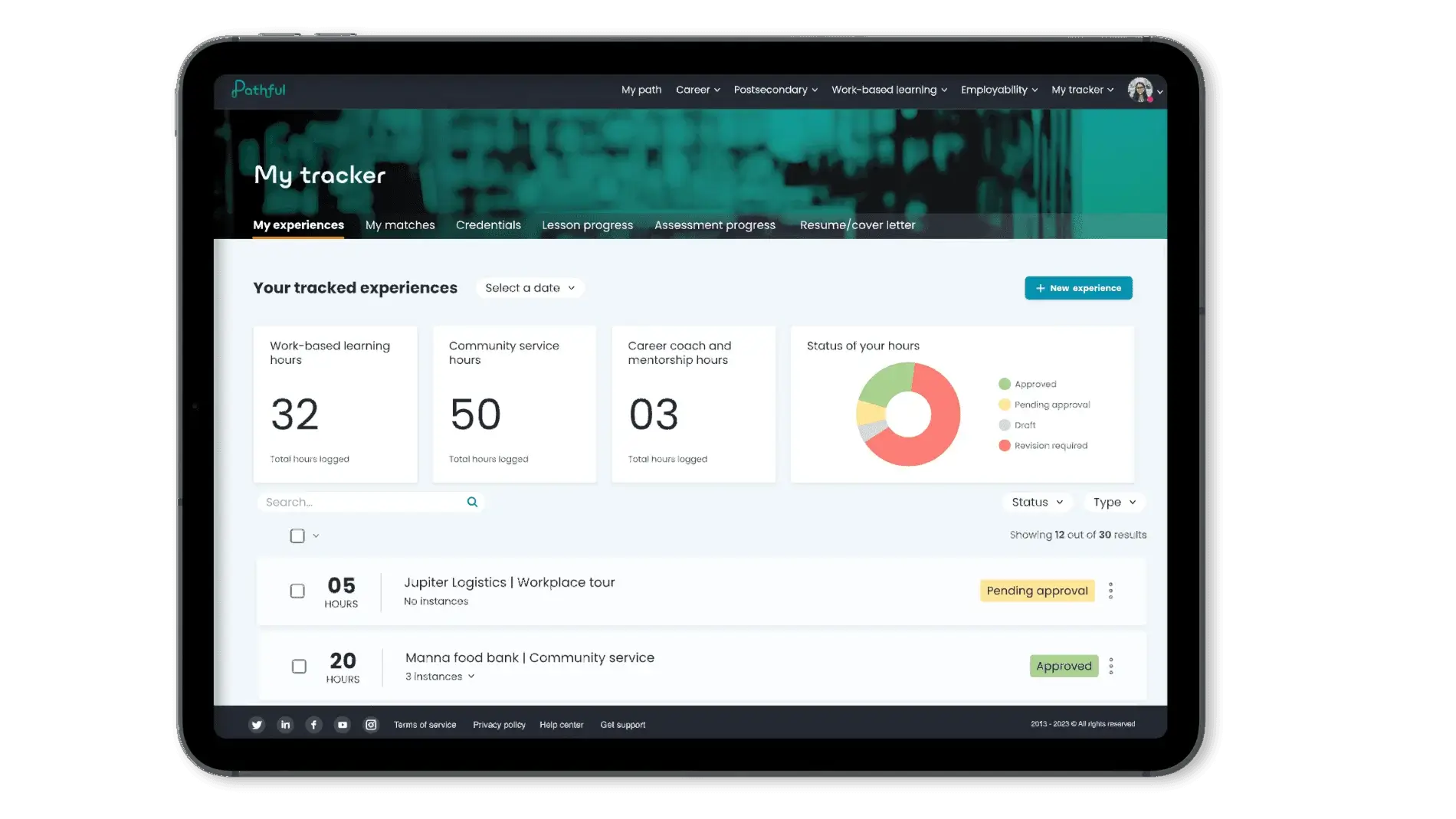Click the Showing 12 out of 30 results text
Viewport: 1456px width, 819px height.
(x=1077, y=535)
